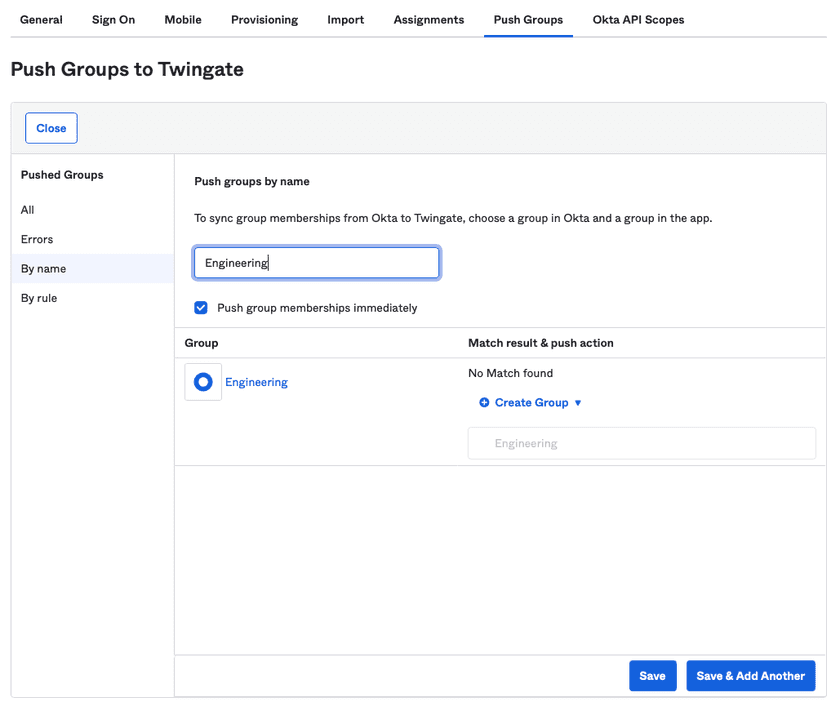
Task: Switch to the Sign On tab
Action: (x=113, y=20)
